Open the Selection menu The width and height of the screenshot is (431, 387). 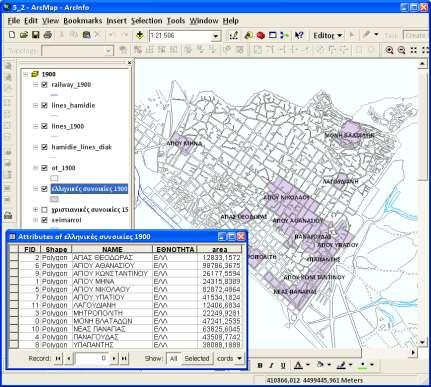tap(146, 21)
